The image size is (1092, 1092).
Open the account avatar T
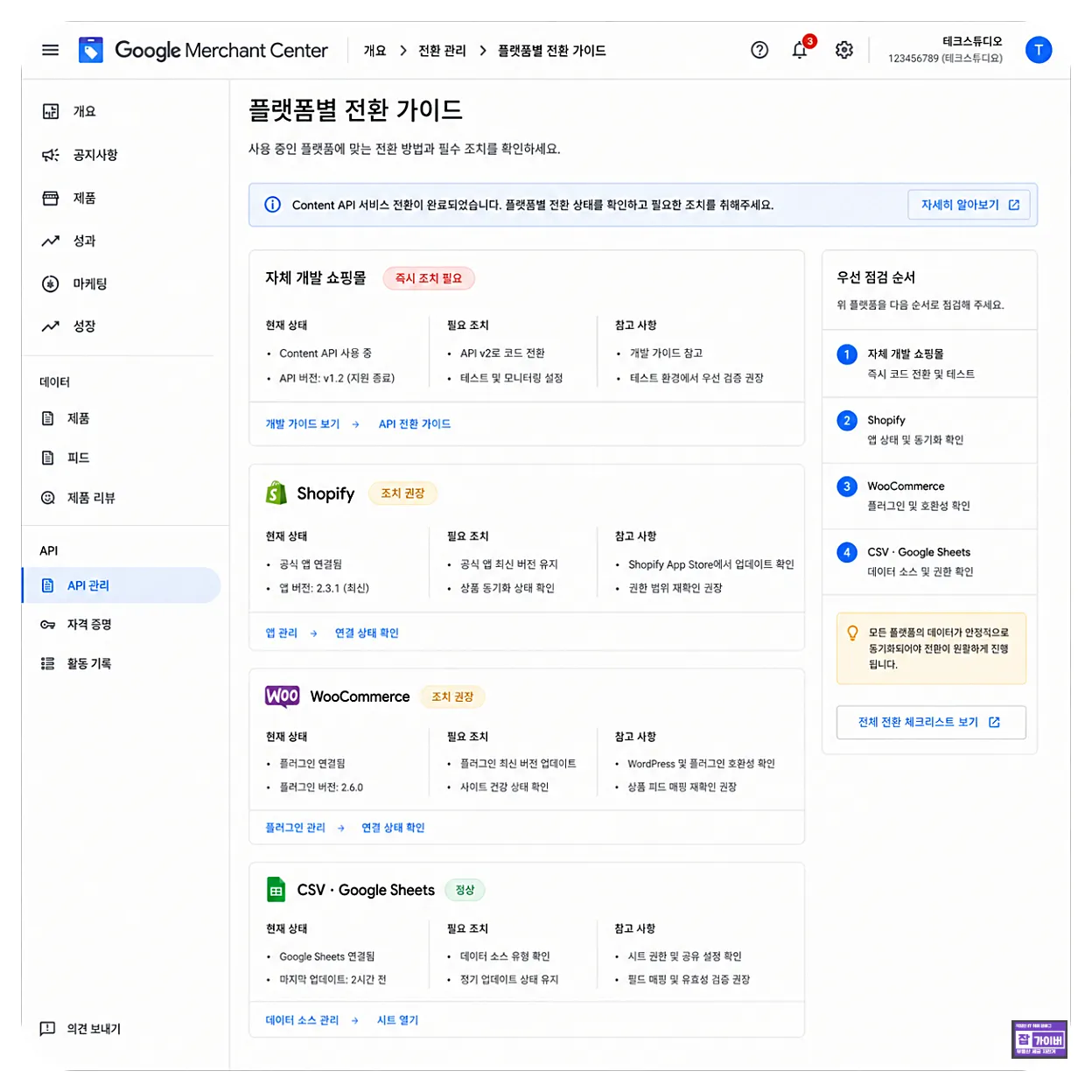(x=1039, y=50)
